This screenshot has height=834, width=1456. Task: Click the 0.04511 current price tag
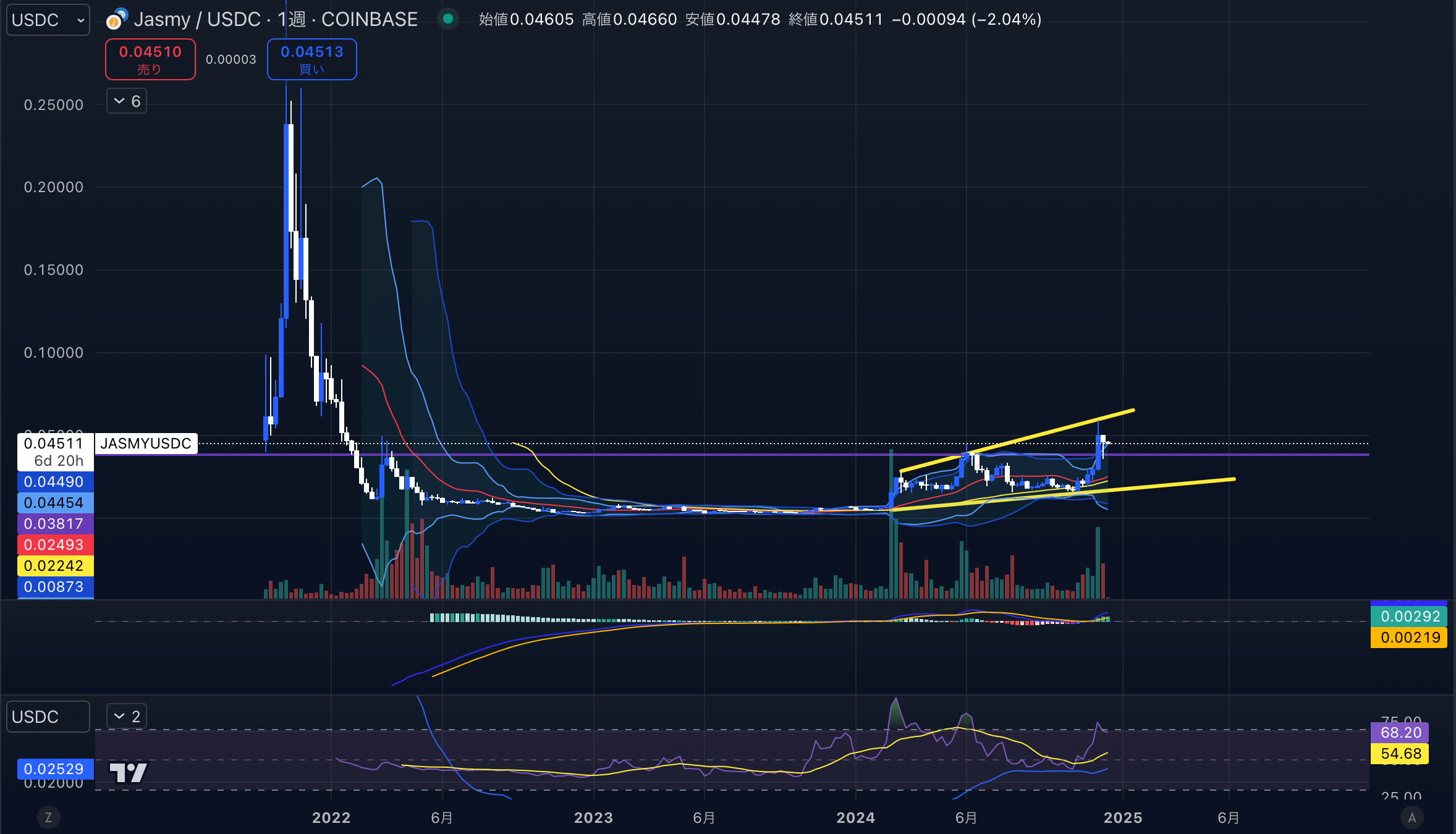pos(53,444)
